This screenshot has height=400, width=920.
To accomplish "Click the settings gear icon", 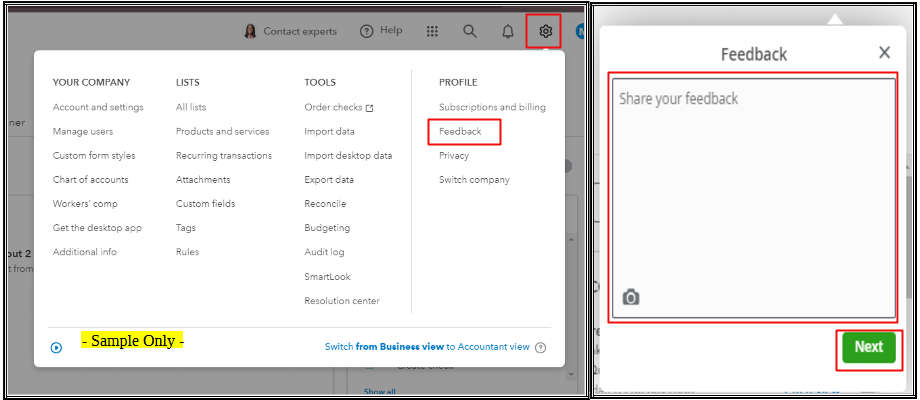I will 545,31.
